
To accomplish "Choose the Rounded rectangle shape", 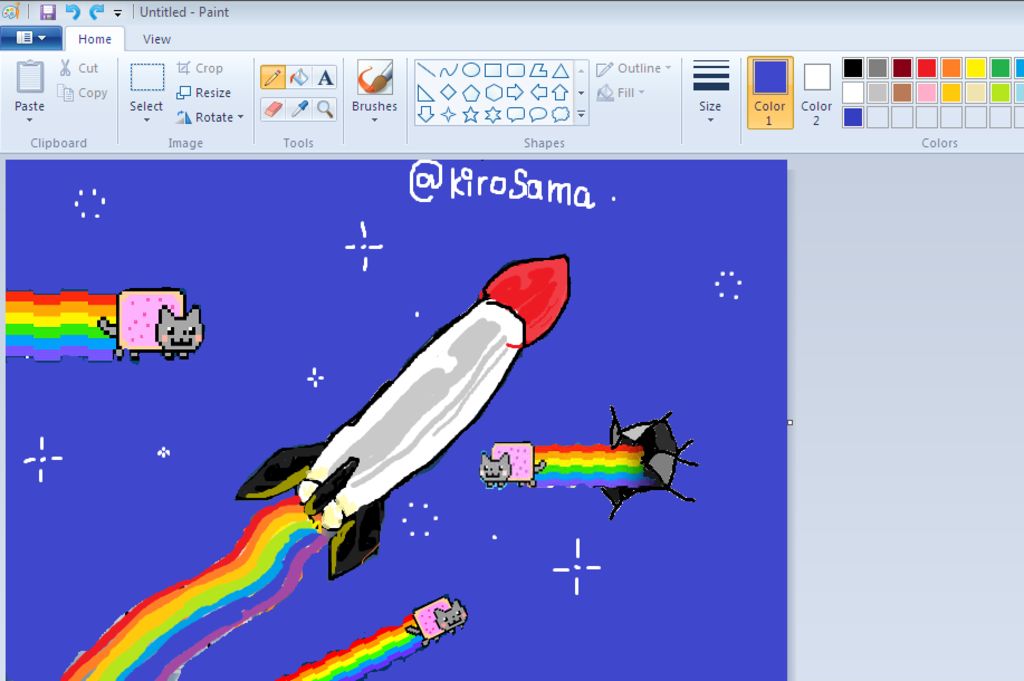I will [516, 70].
